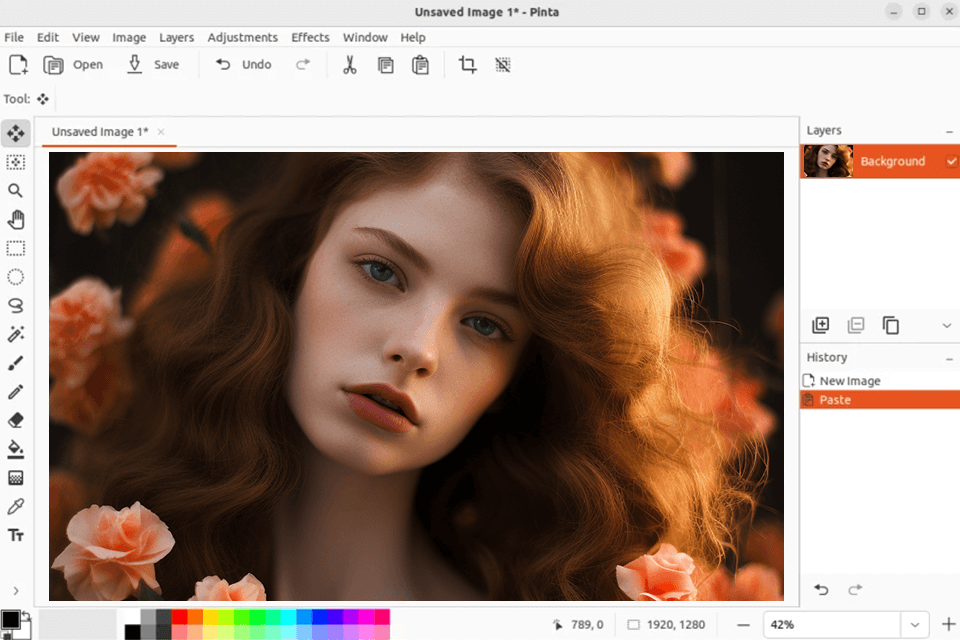Open the File menu

click(x=14, y=37)
